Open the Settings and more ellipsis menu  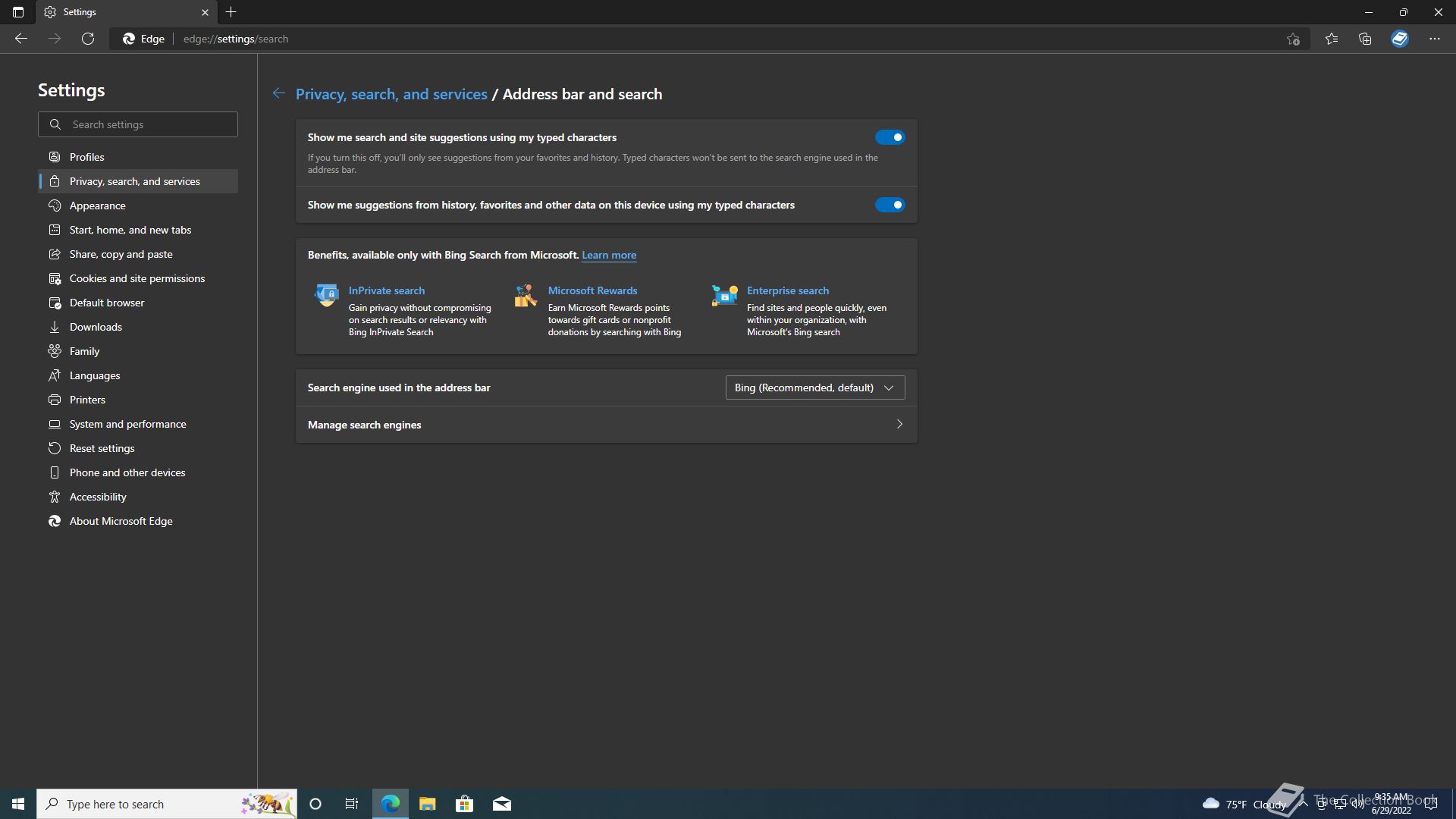tap(1435, 39)
